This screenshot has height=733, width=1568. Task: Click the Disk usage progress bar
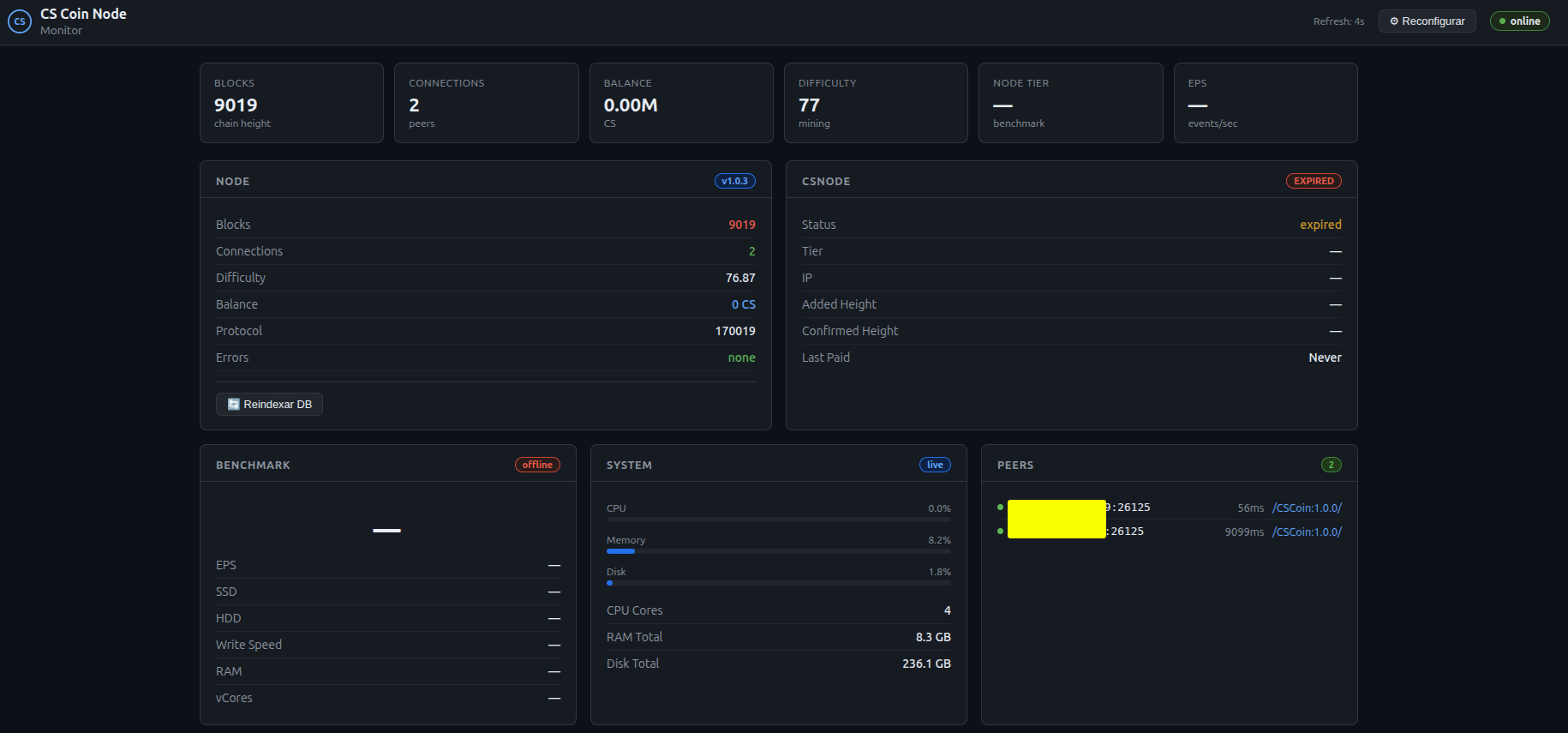coord(779,583)
